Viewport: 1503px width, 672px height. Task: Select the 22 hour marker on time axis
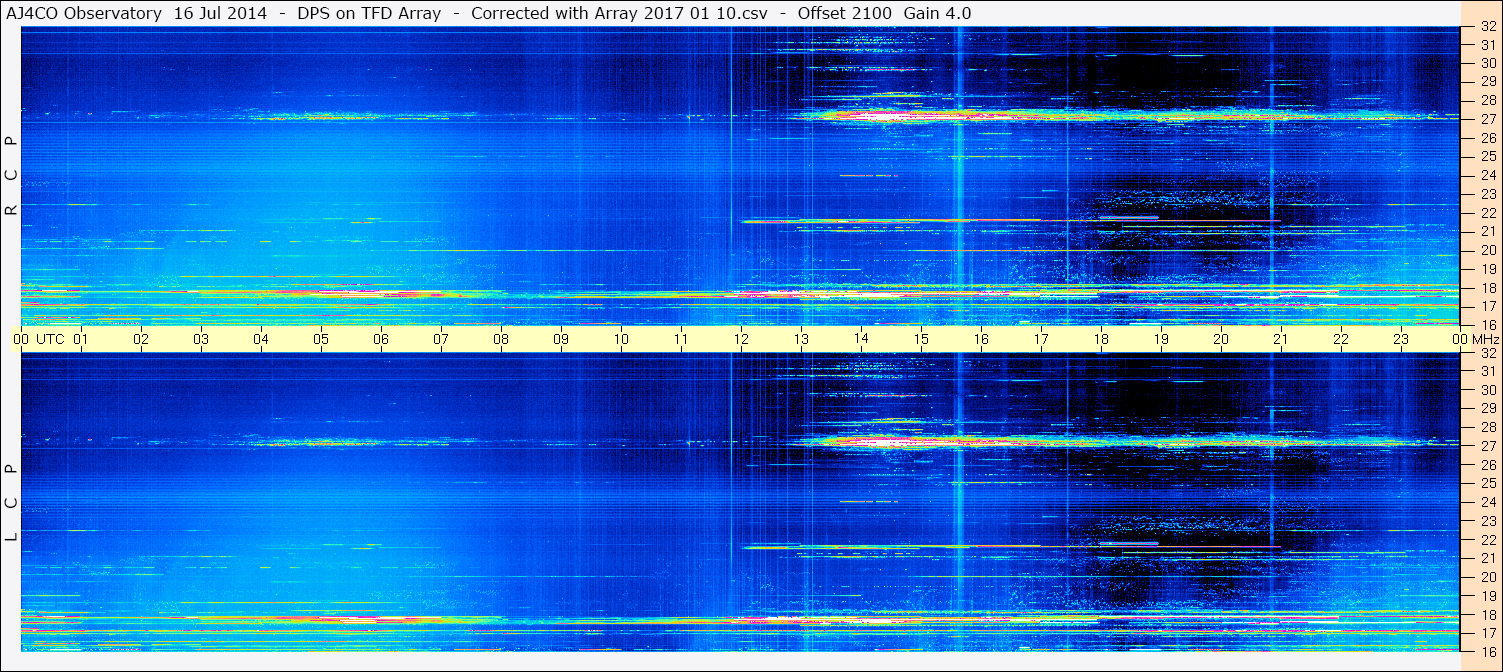pos(1341,339)
